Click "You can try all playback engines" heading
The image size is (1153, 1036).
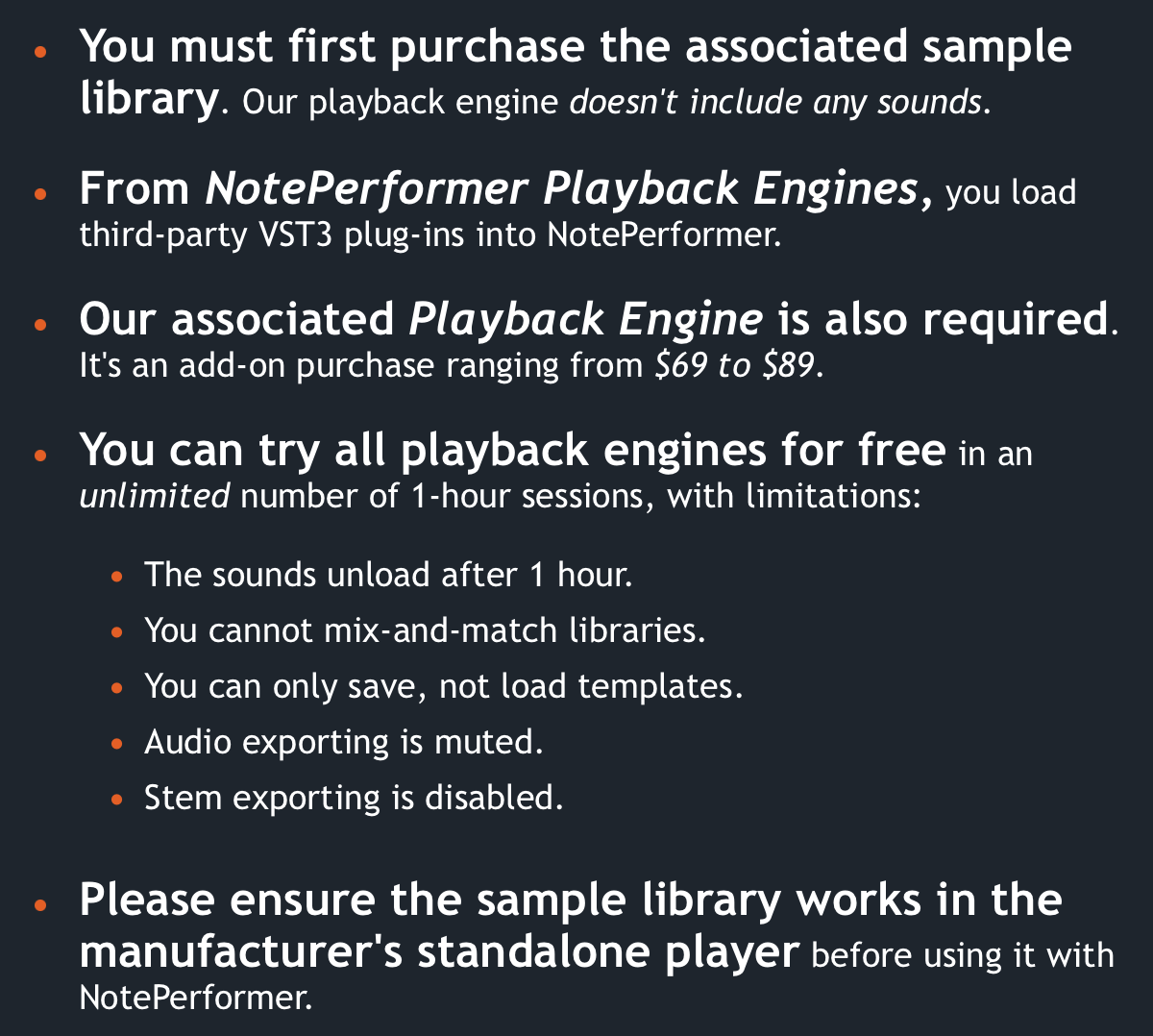click(x=512, y=450)
